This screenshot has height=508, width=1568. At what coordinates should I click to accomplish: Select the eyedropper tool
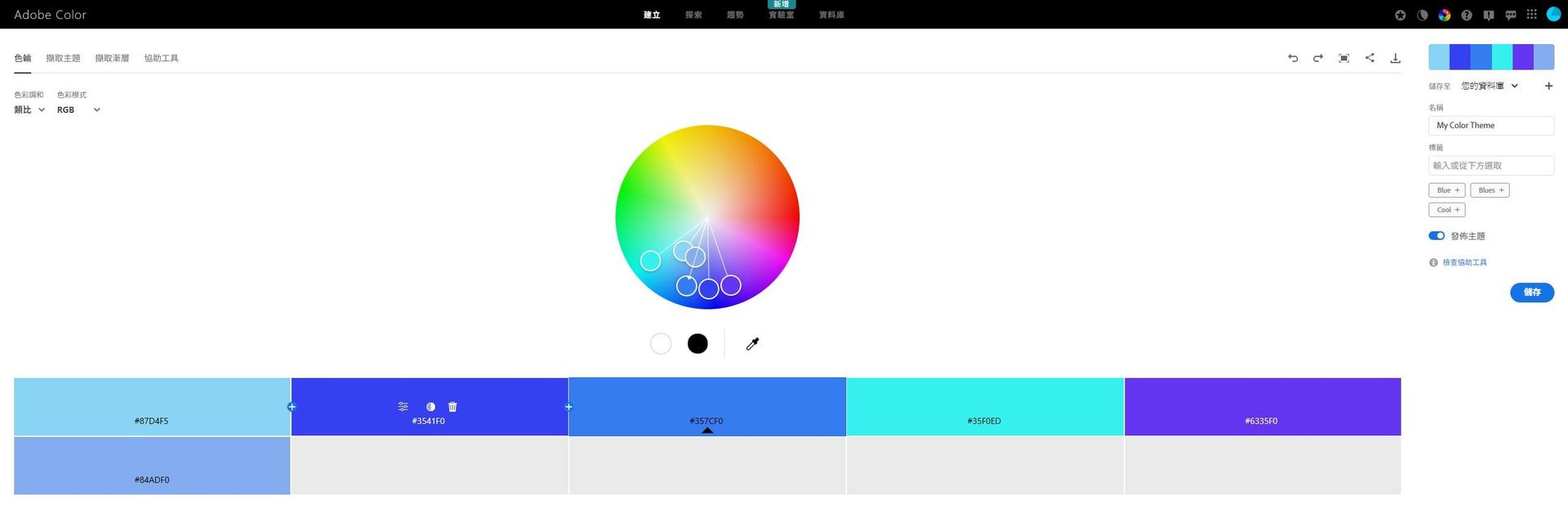tap(752, 344)
